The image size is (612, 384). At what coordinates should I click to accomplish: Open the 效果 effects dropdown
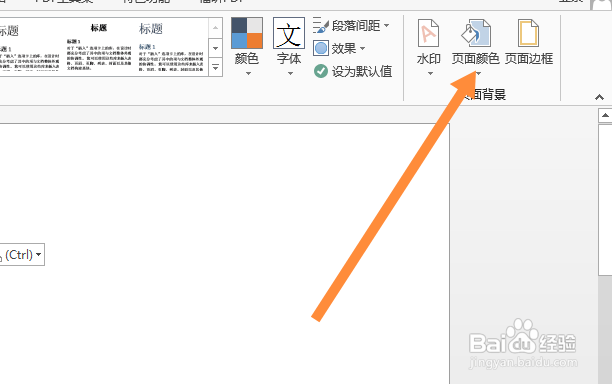tap(339, 48)
